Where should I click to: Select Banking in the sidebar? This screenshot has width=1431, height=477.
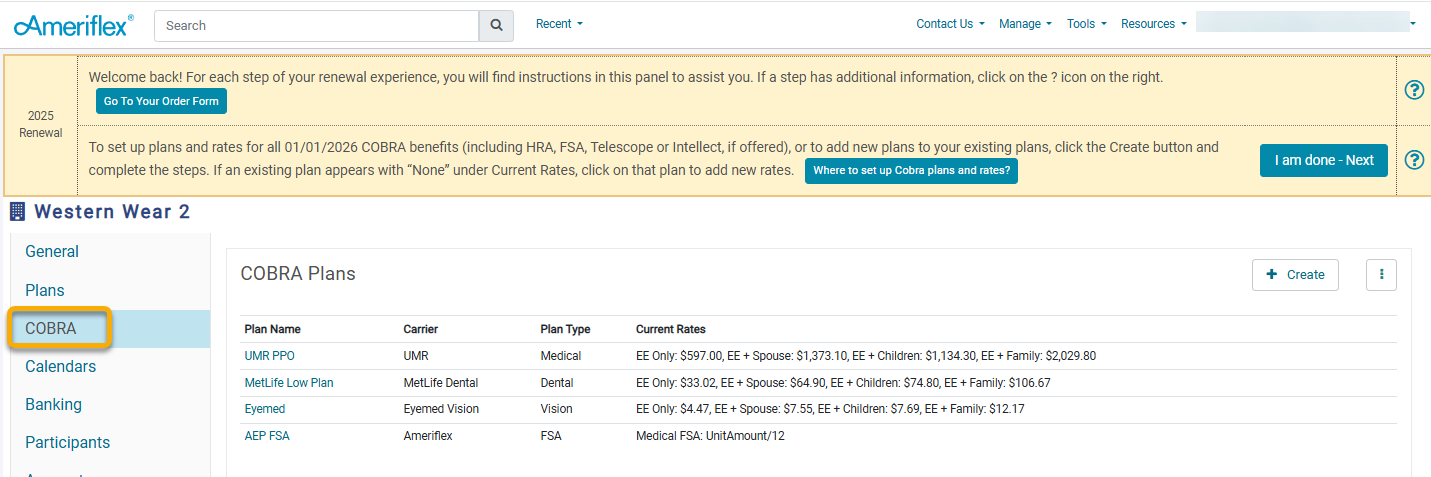[54, 404]
